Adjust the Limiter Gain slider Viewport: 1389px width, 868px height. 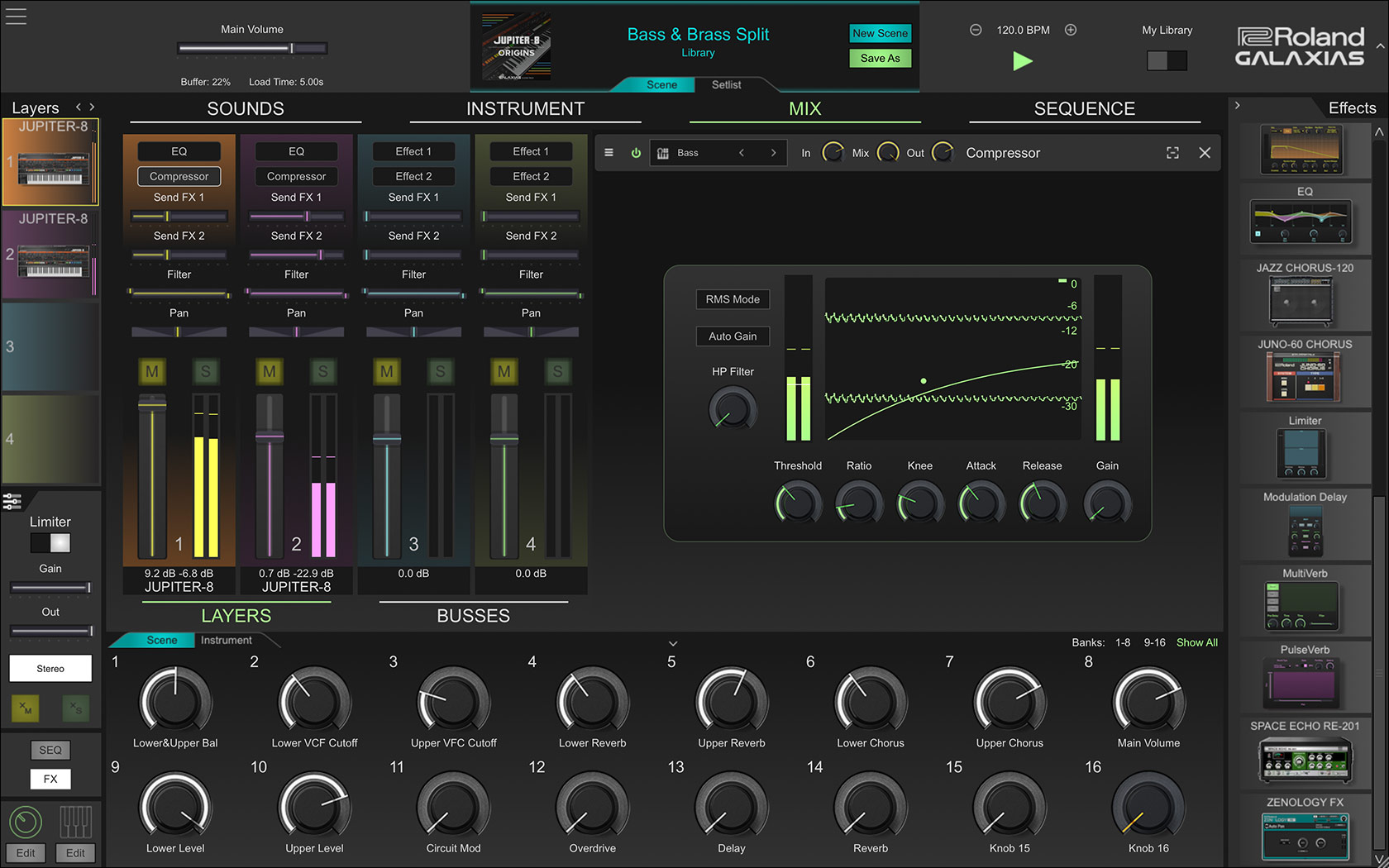(x=50, y=588)
